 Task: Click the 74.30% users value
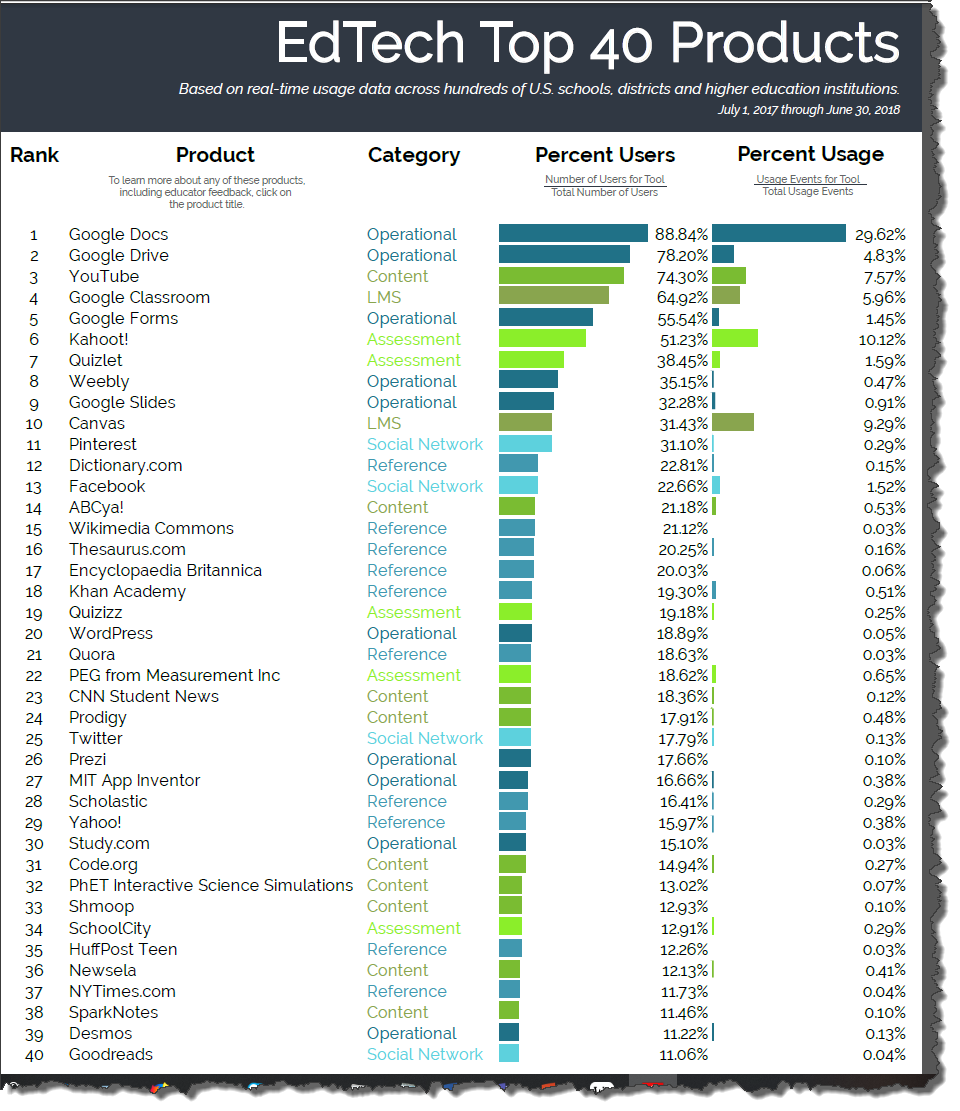682,277
